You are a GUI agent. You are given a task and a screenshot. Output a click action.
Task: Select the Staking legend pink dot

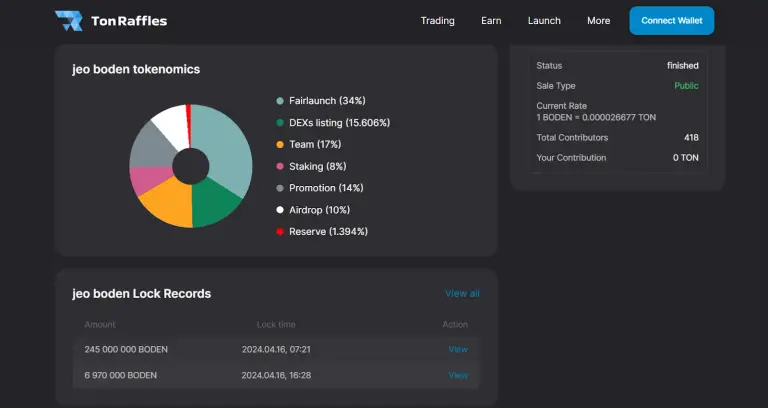tap(280, 166)
